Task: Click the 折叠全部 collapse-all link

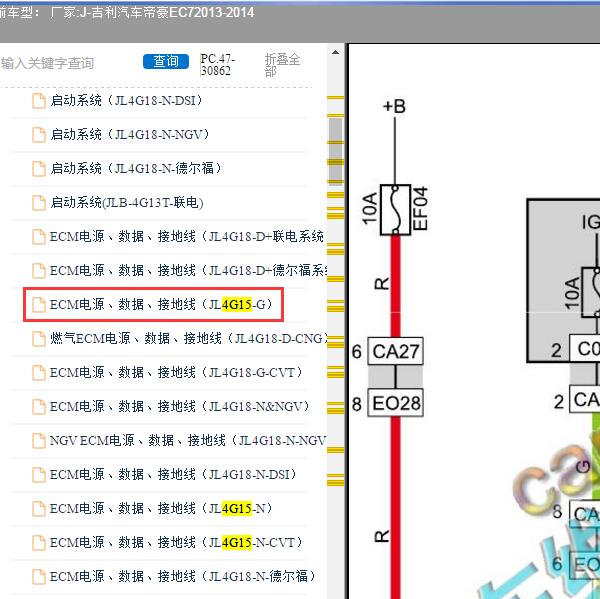Action: pos(282,65)
